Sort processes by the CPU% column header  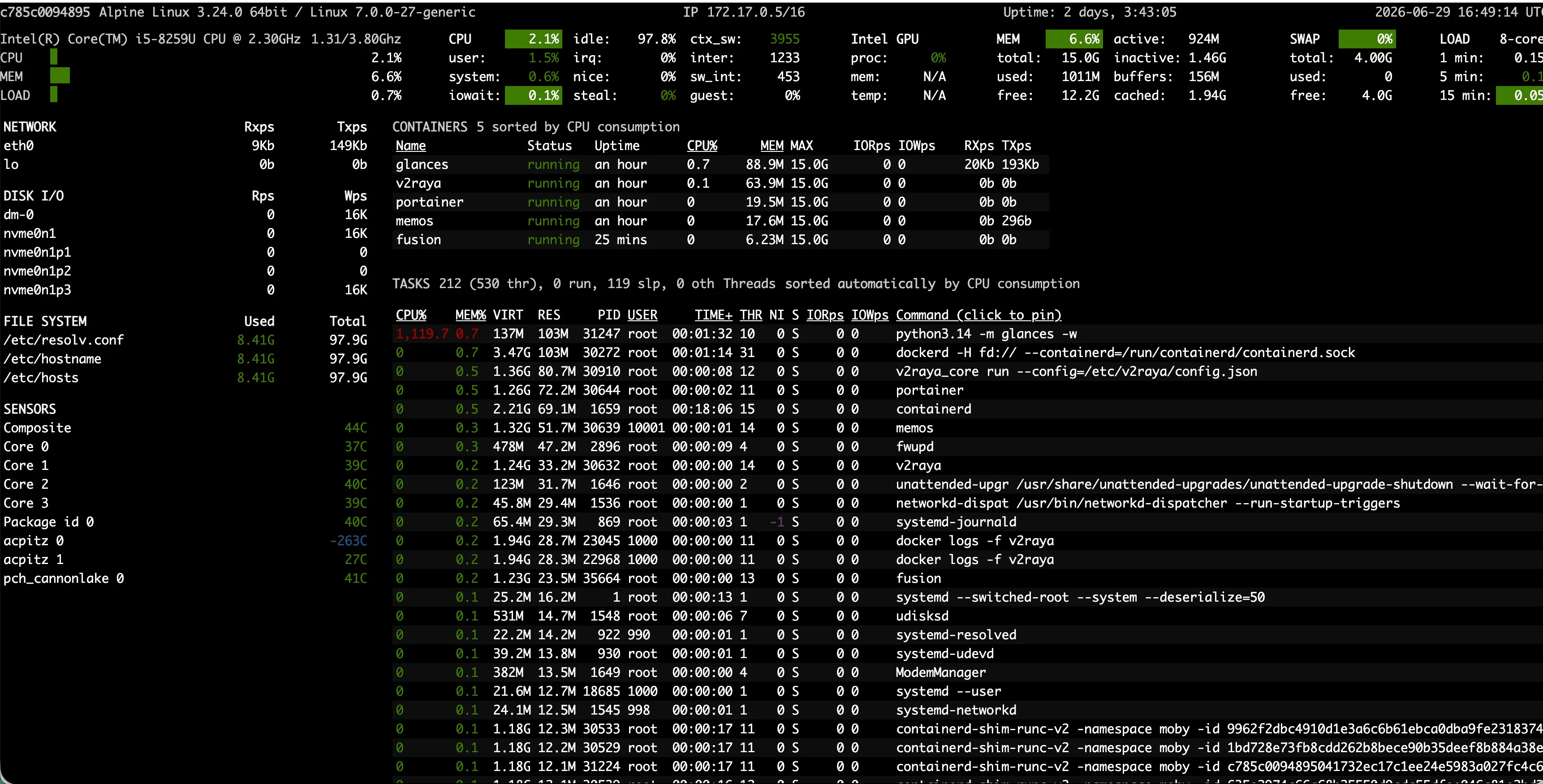(411, 315)
